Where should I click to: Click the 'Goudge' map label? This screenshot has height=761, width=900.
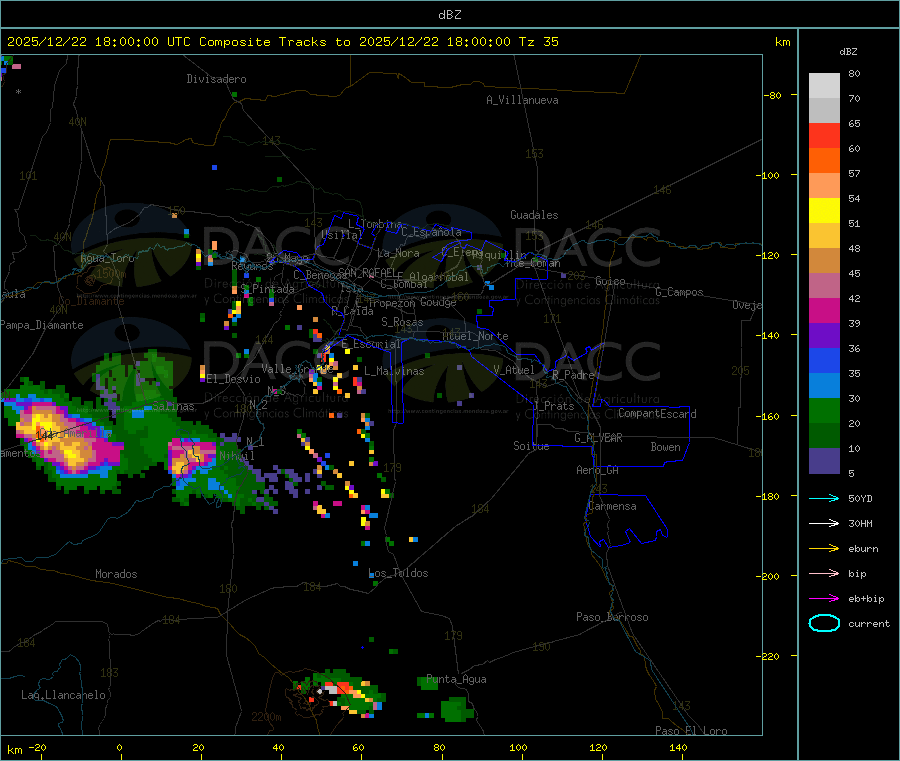(438, 302)
